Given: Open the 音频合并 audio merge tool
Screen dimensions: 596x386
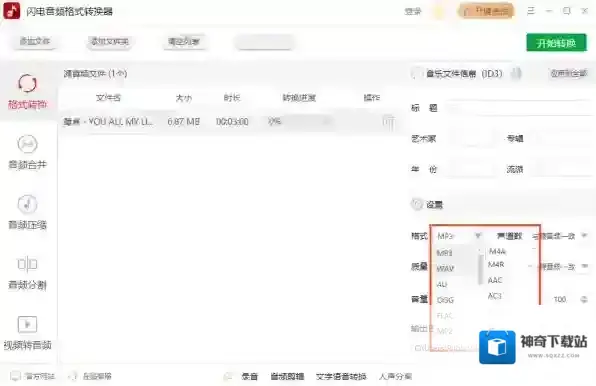Looking at the screenshot, I should [27, 152].
